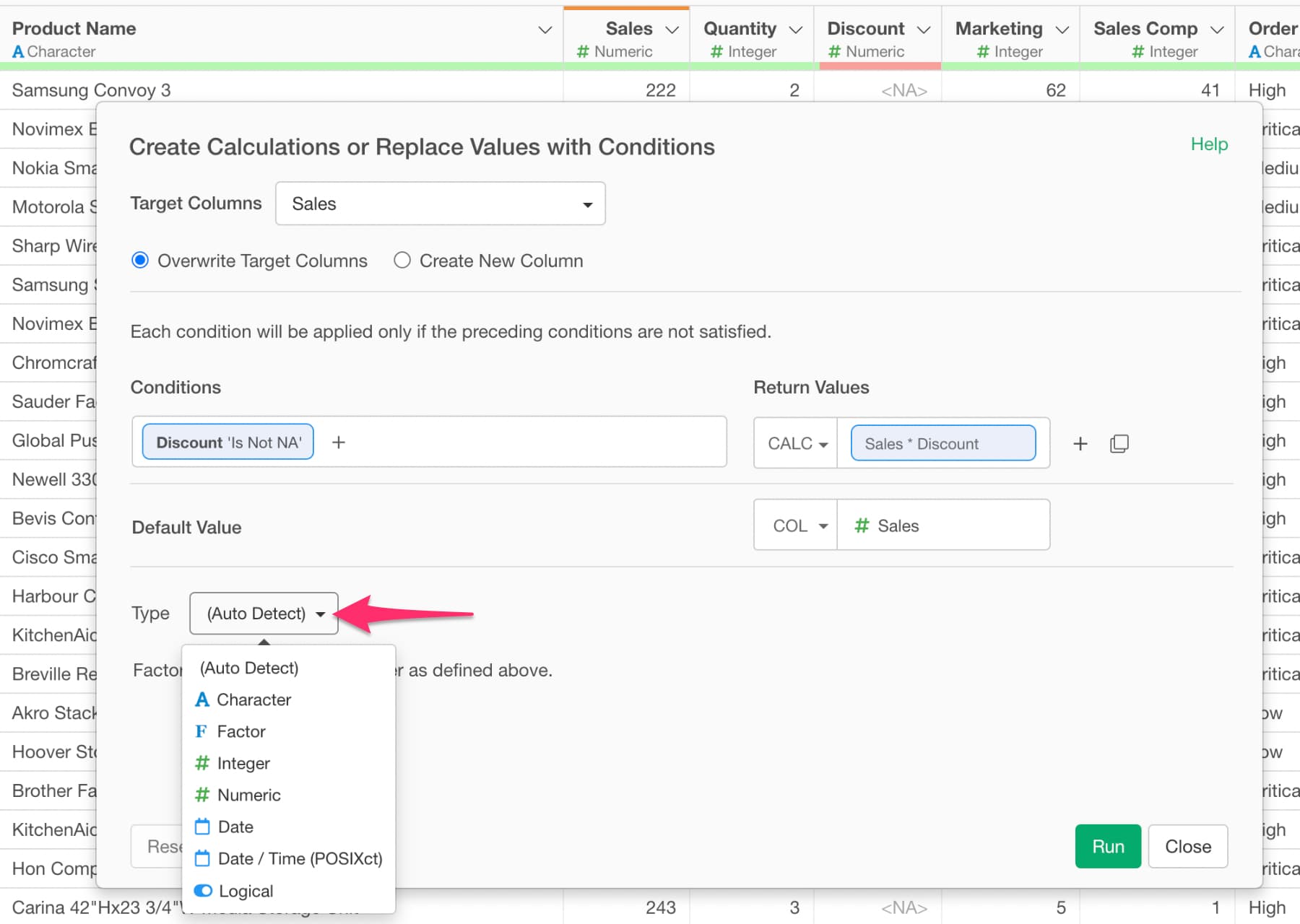This screenshot has height=924, width=1300.
Task: Choose Logical type from the list
Action: pyautogui.click(x=246, y=891)
